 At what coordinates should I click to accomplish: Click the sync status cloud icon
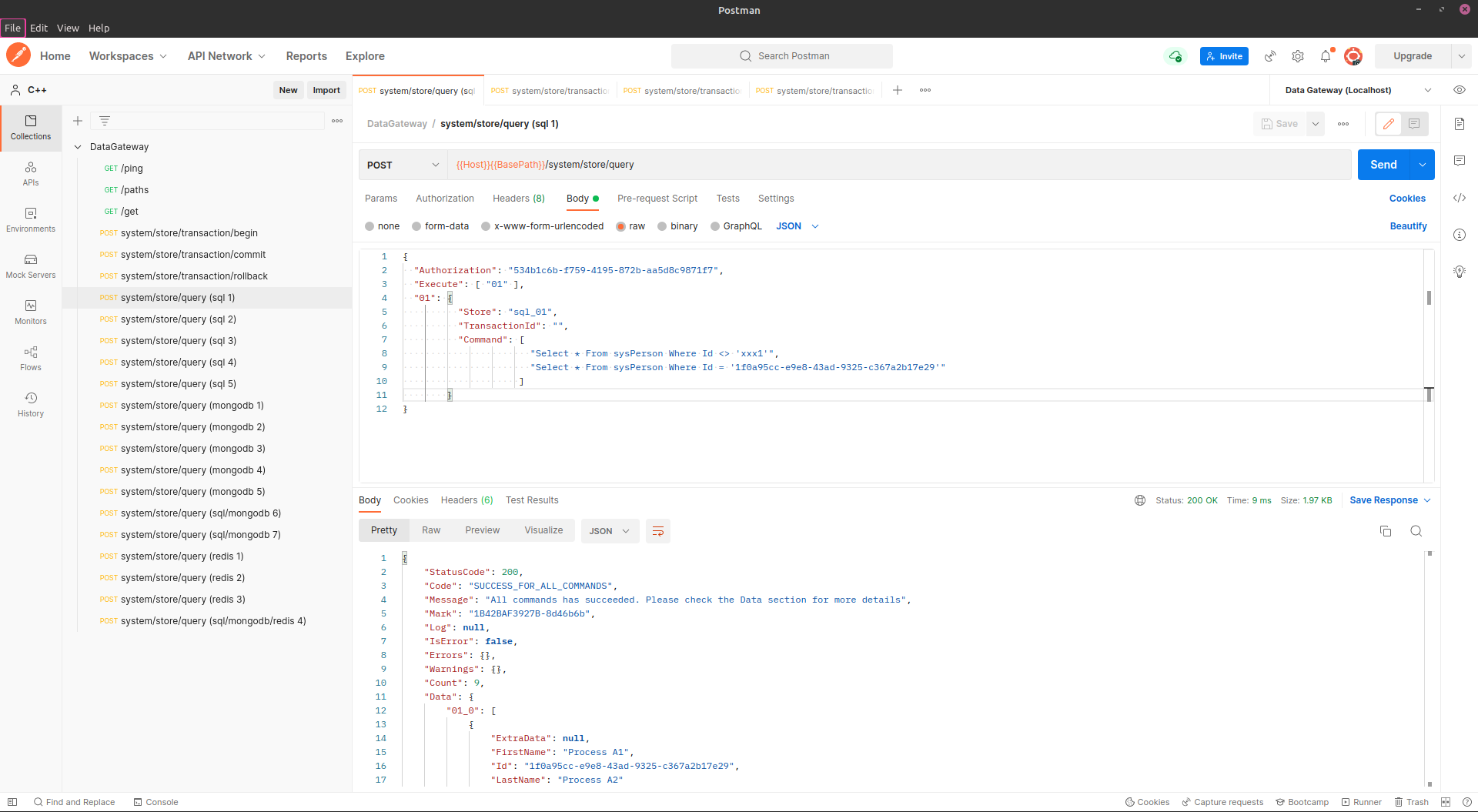coord(1175,56)
